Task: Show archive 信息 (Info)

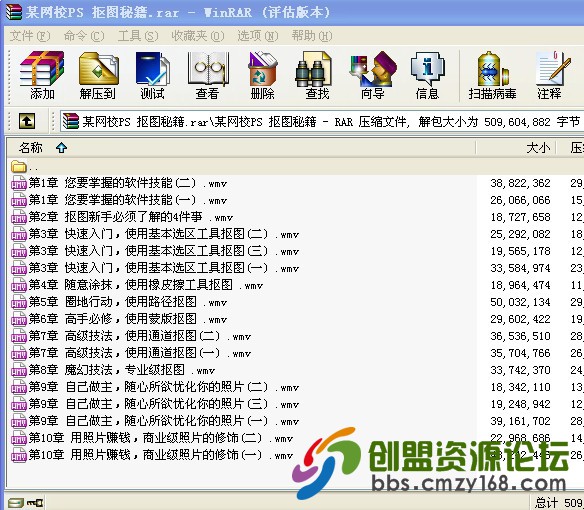Action: coord(428,76)
